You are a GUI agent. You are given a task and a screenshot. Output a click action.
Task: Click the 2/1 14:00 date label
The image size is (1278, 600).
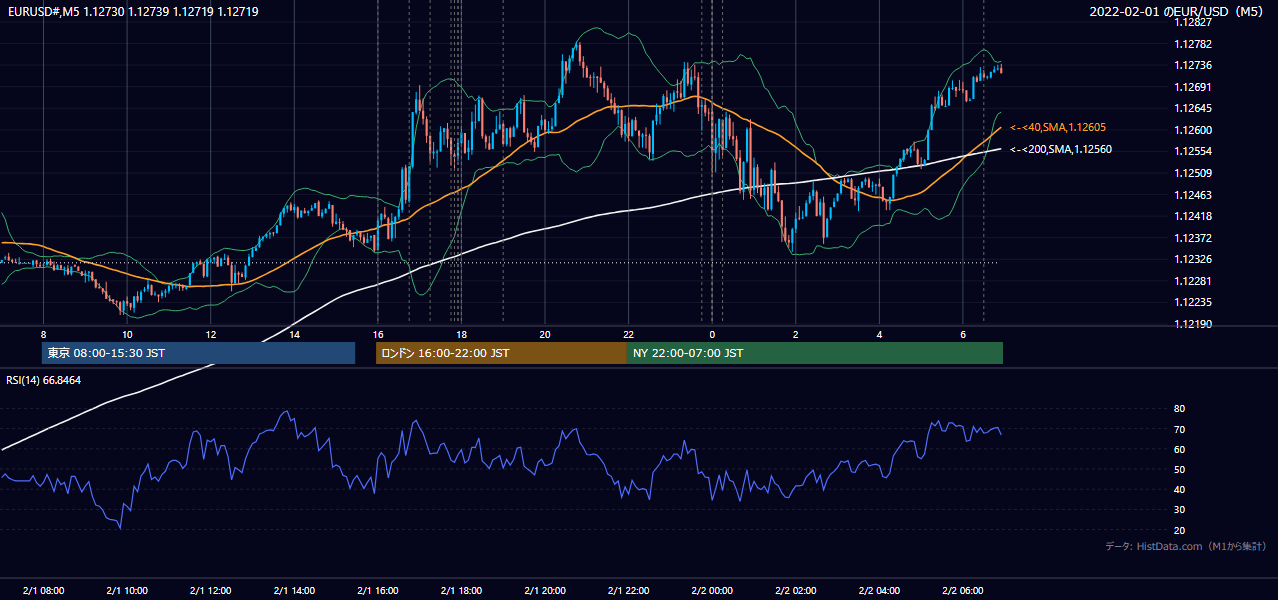point(294,590)
